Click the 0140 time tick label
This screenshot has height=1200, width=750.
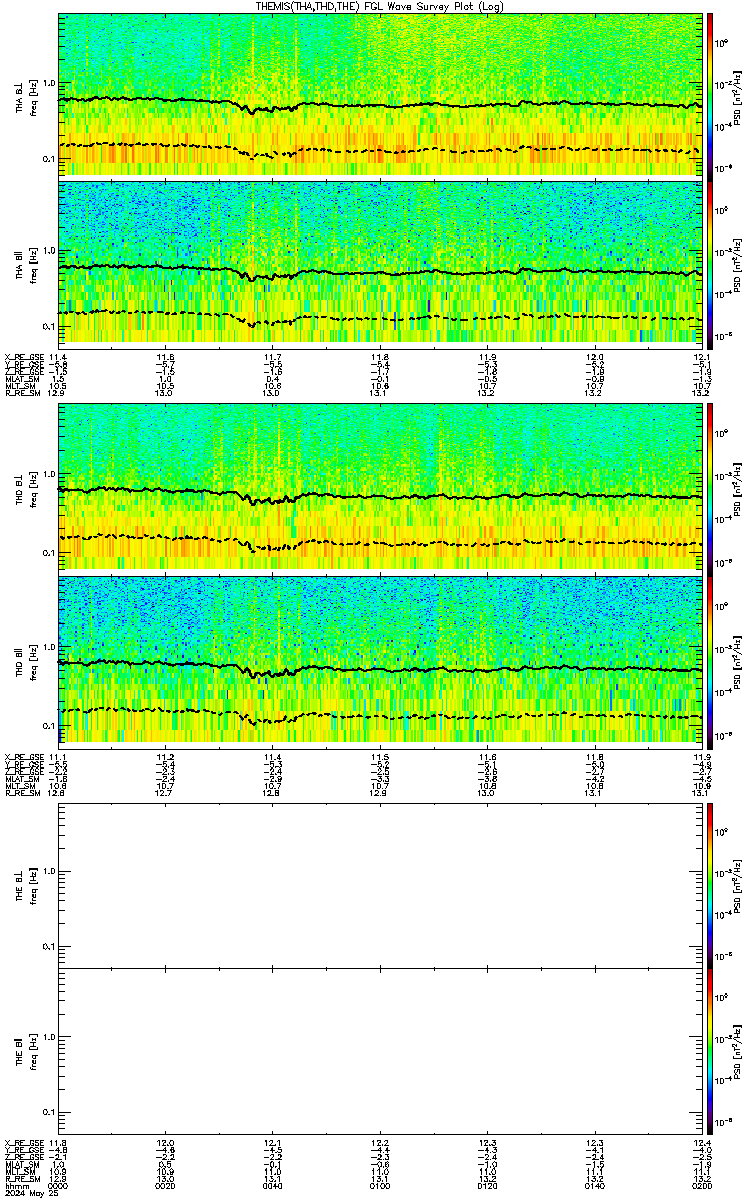pos(594,1186)
